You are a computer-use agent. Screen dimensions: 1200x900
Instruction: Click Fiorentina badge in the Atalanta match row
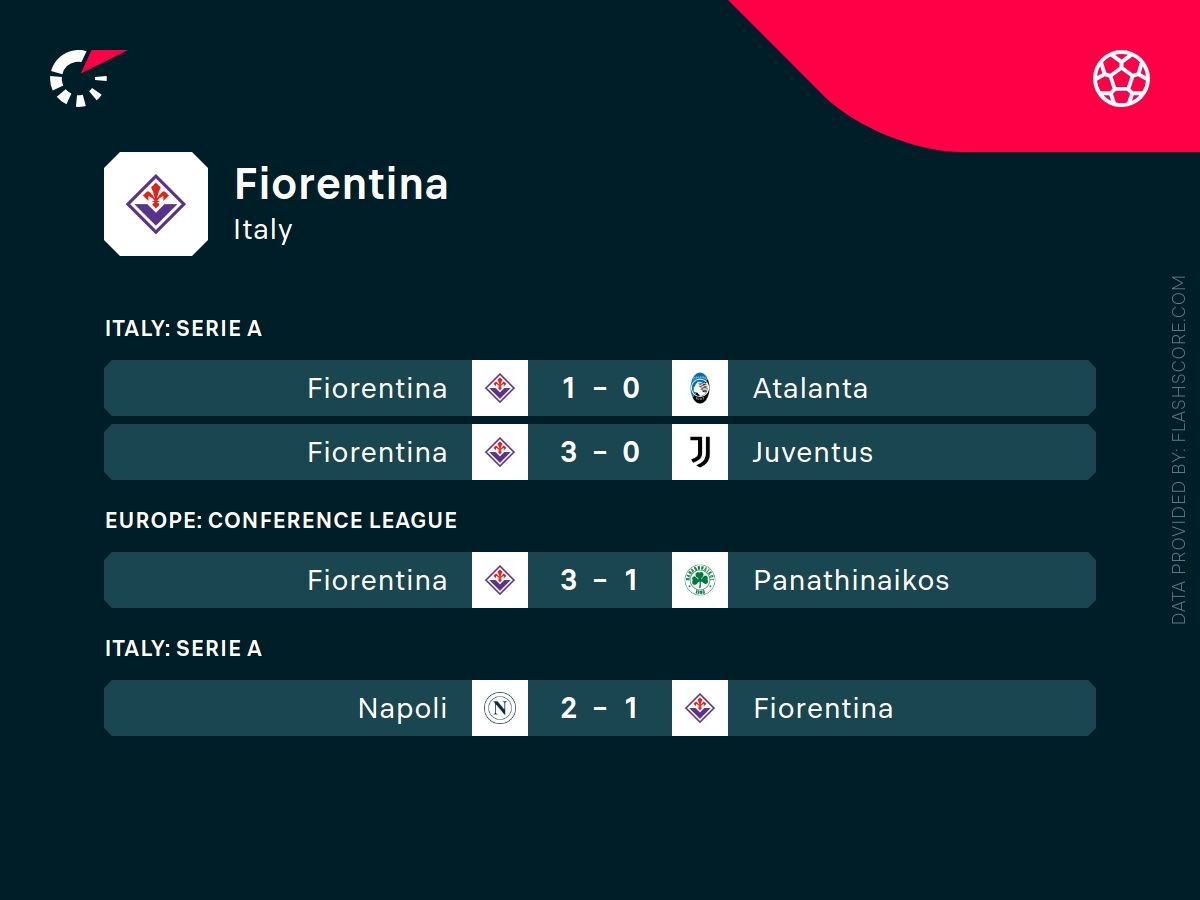500,388
